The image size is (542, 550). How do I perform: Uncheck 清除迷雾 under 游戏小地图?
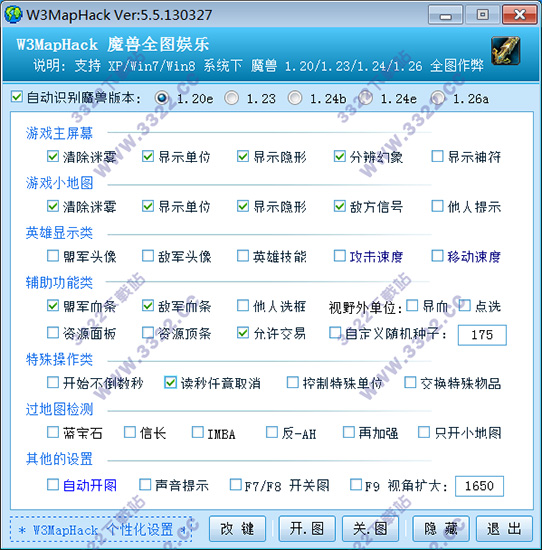pos(53,206)
